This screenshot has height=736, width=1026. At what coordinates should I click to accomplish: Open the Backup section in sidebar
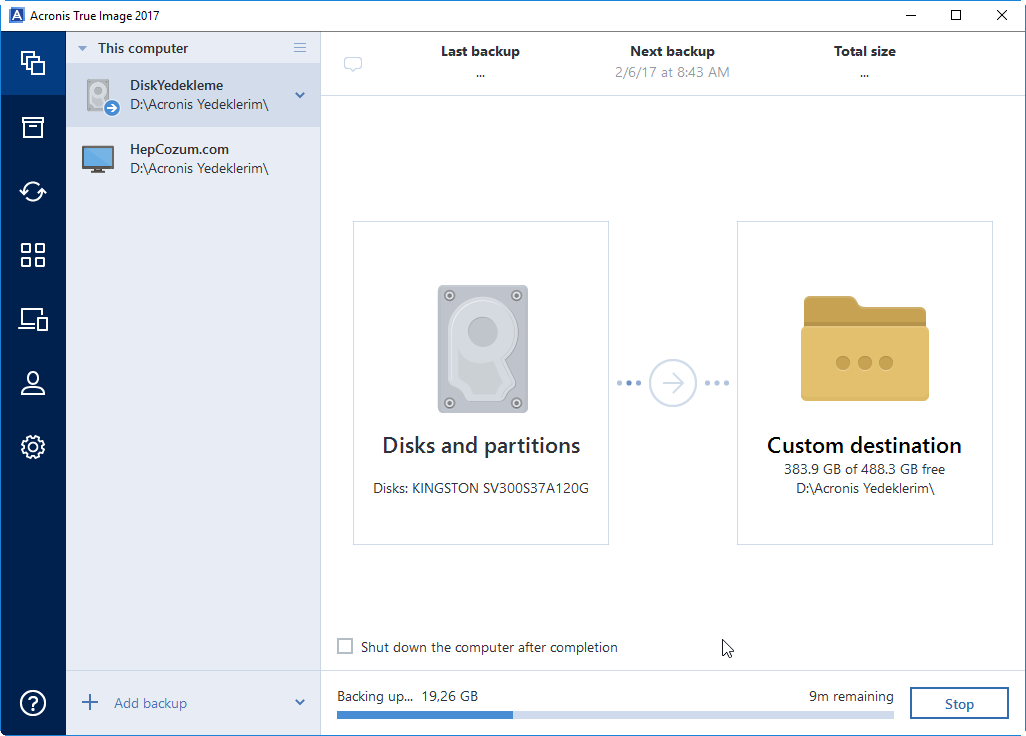[x=33, y=63]
